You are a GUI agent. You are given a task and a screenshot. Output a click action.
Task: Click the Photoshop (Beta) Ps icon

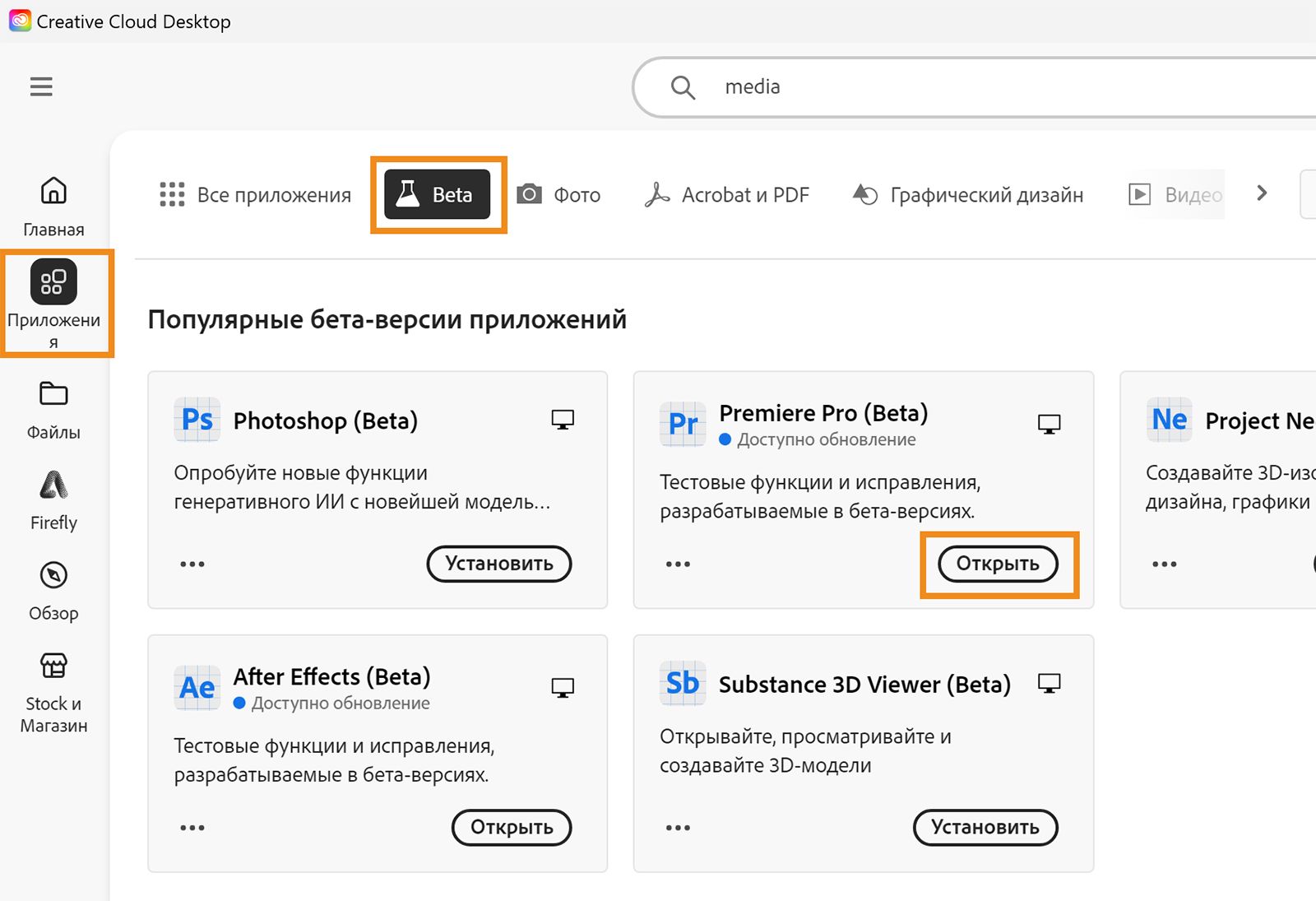coord(197,420)
